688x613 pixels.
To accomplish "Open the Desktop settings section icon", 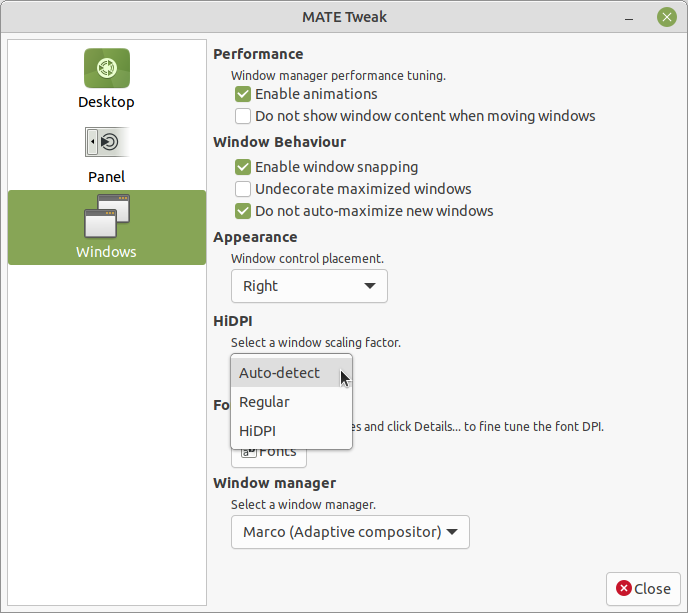I will [107, 68].
